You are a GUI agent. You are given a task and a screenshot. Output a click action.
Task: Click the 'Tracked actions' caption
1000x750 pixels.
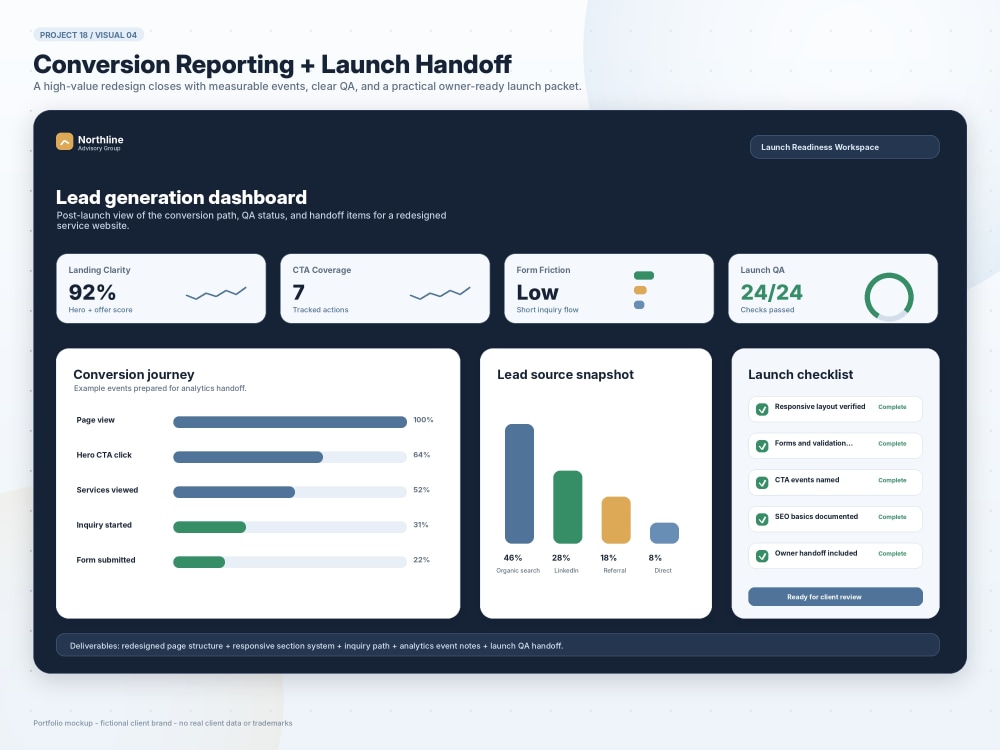coord(320,309)
